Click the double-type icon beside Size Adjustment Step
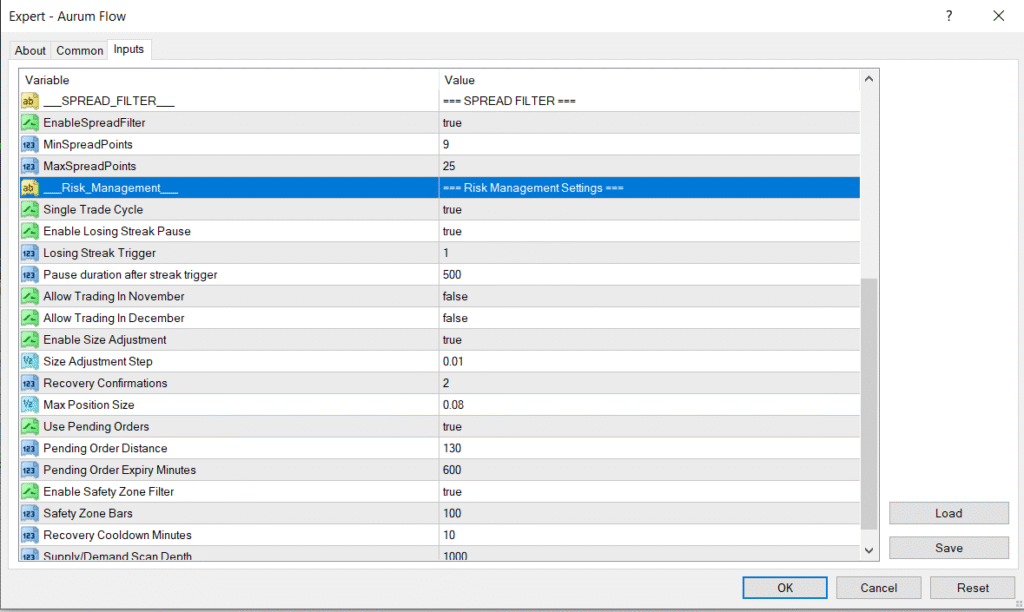Screen dimensions: 1024x612 (x=30, y=362)
